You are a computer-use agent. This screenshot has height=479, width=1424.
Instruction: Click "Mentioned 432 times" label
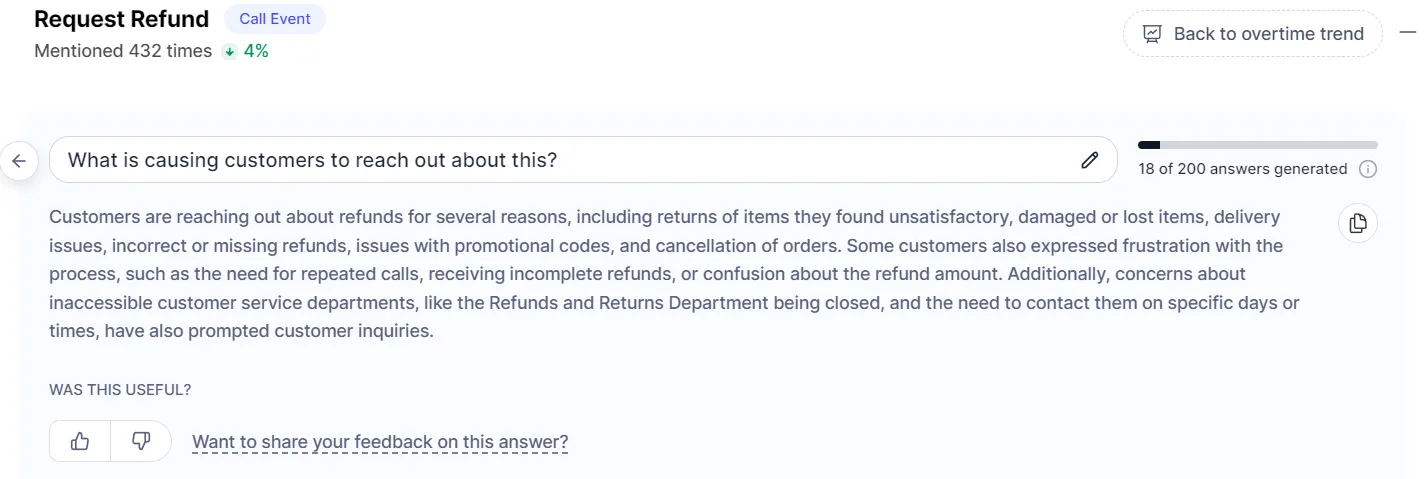[123, 51]
